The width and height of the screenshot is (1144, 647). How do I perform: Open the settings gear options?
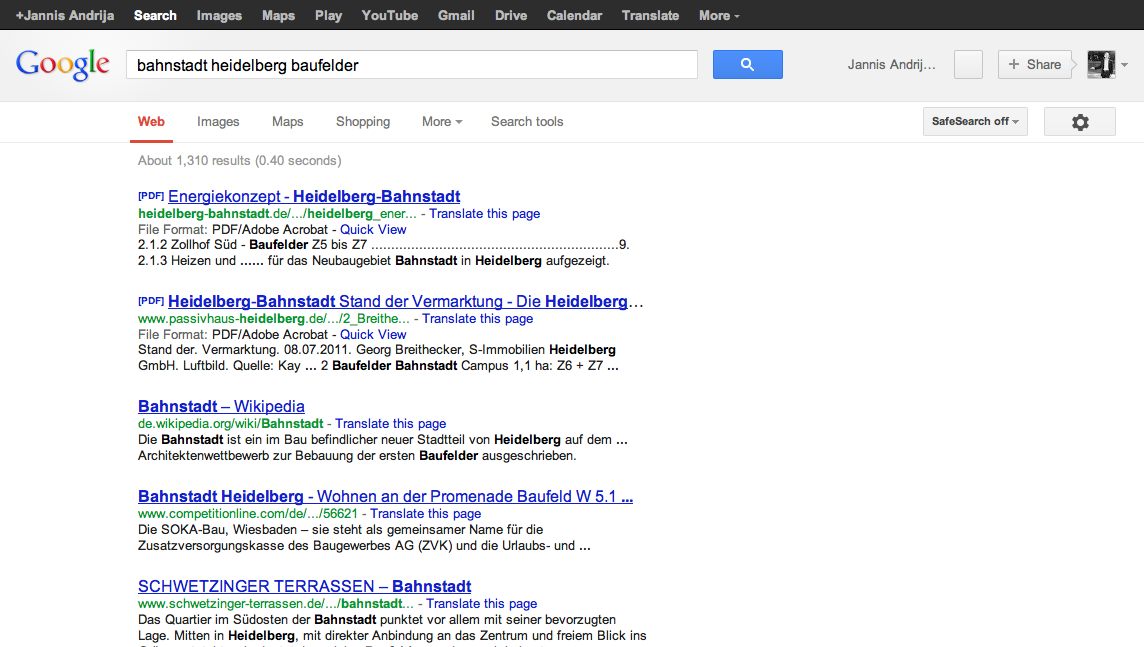pos(1080,122)
